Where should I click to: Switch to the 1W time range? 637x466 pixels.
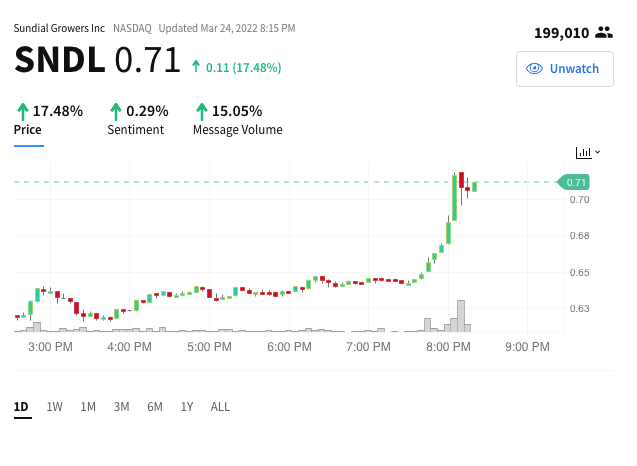click(x=54, y=407)
